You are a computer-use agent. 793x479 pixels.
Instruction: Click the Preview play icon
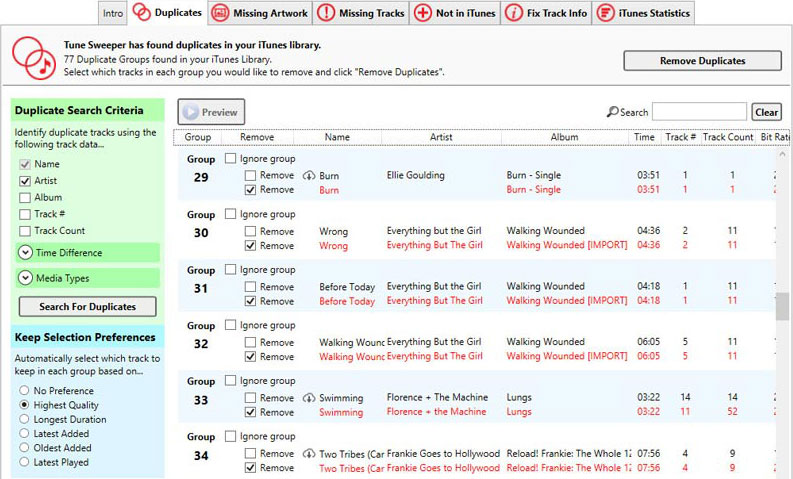[191, 112]
